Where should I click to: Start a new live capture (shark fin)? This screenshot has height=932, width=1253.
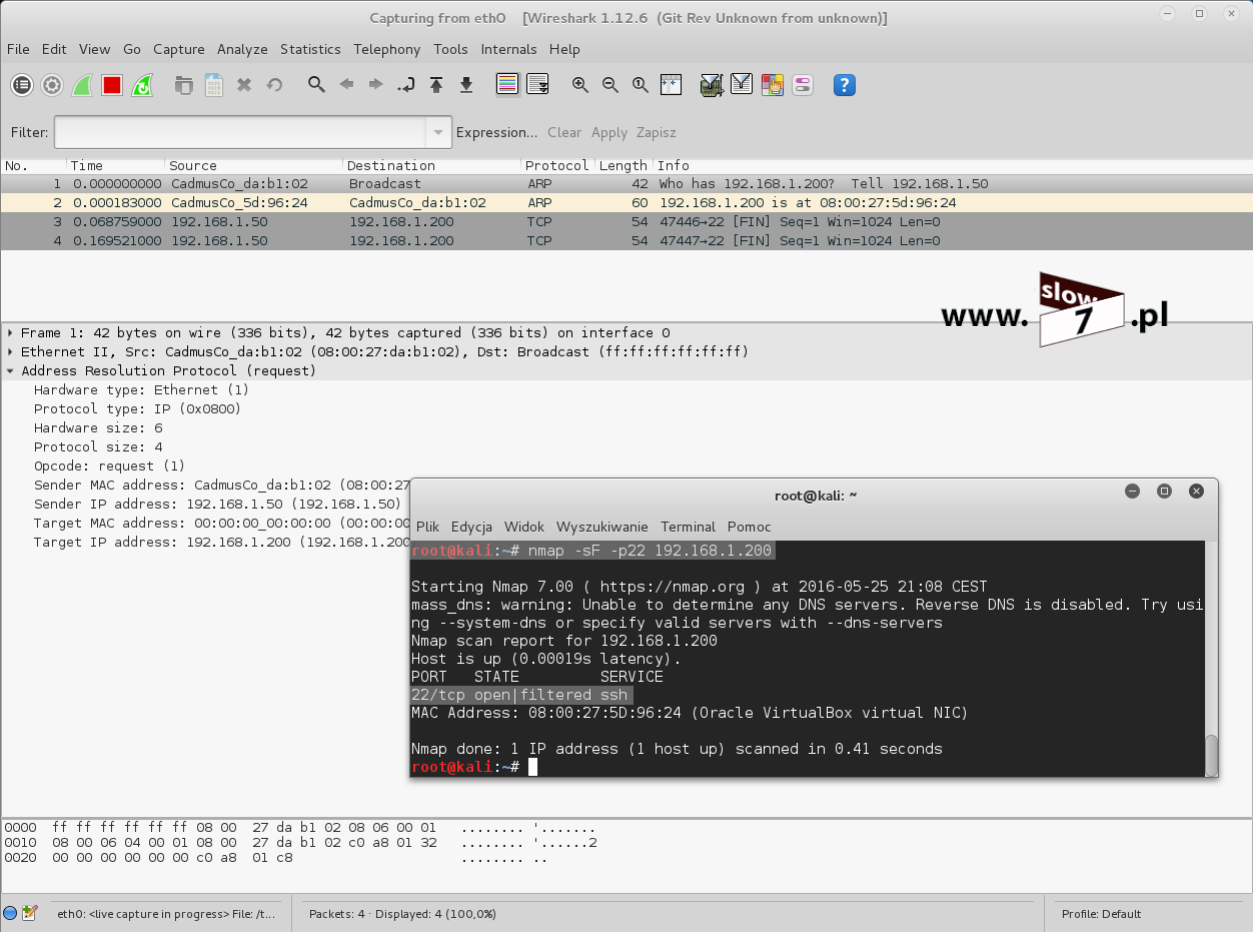[82, 85]
